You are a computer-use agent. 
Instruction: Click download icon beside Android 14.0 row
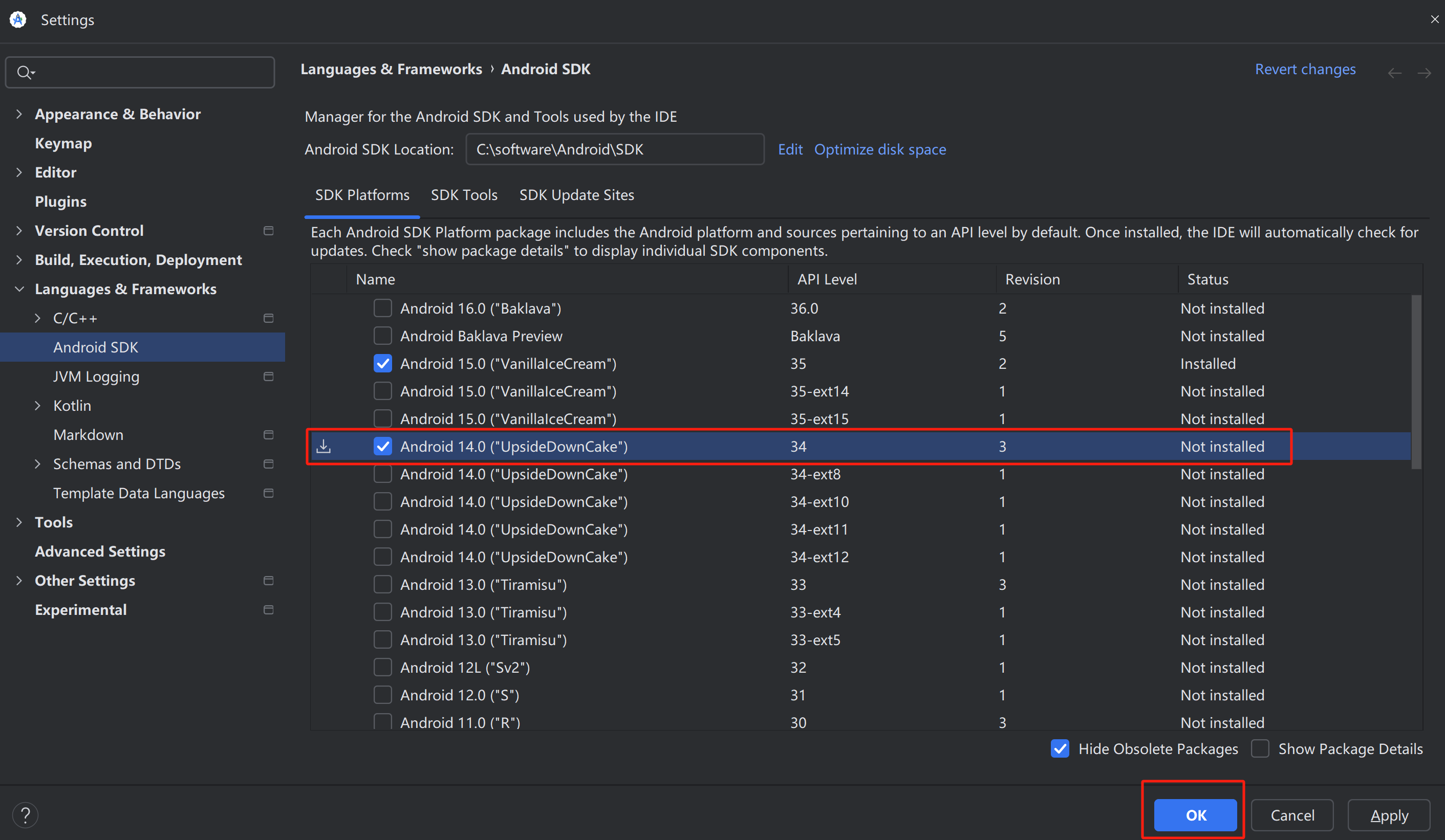click(x=323, y=447)
